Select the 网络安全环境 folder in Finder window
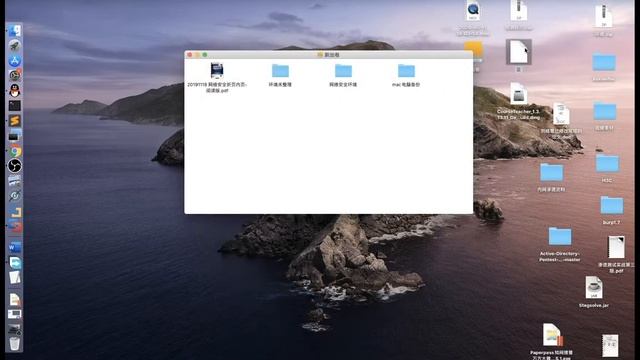The height and width of the screenshot is (360, 640). coord(343,71)
